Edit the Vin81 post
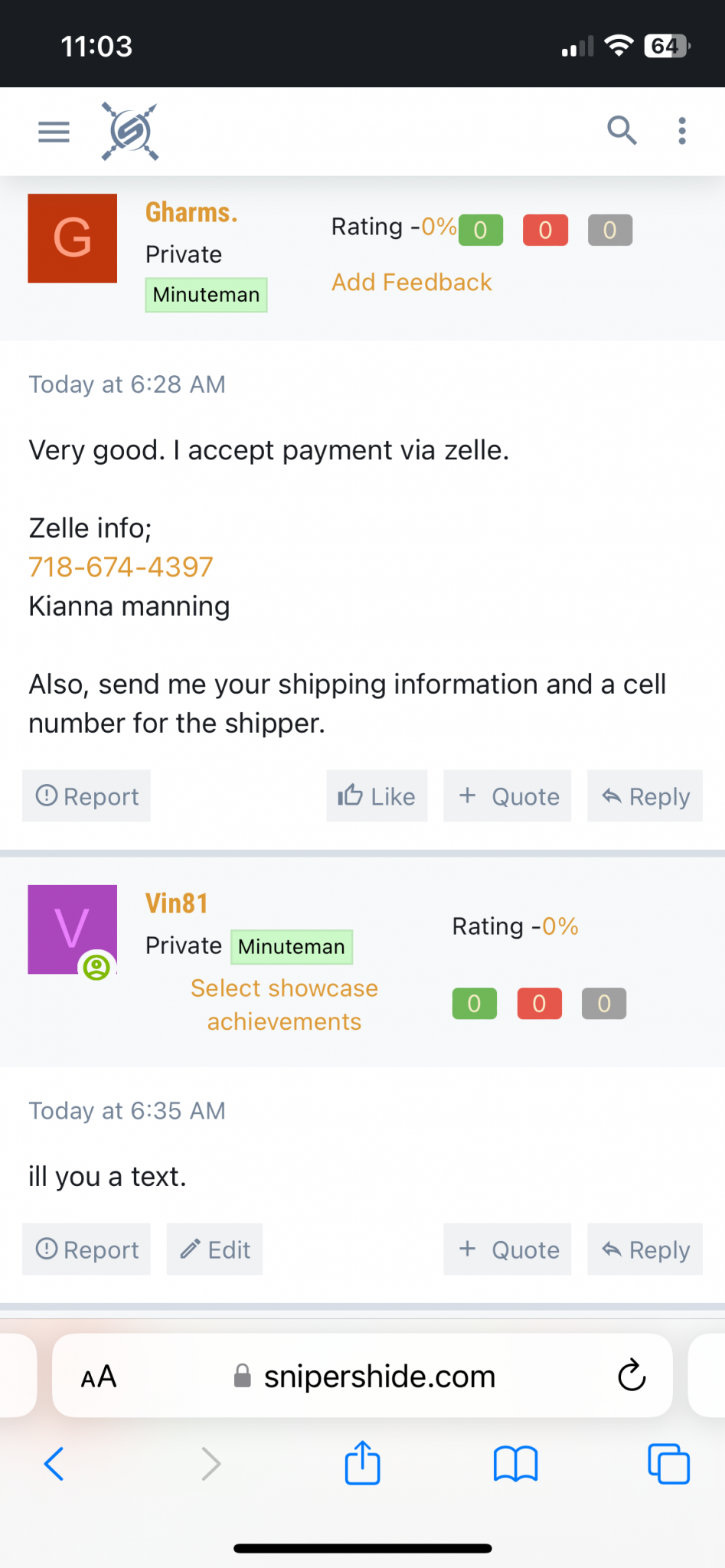725x1568 pixels. (x=214, y=1249)
